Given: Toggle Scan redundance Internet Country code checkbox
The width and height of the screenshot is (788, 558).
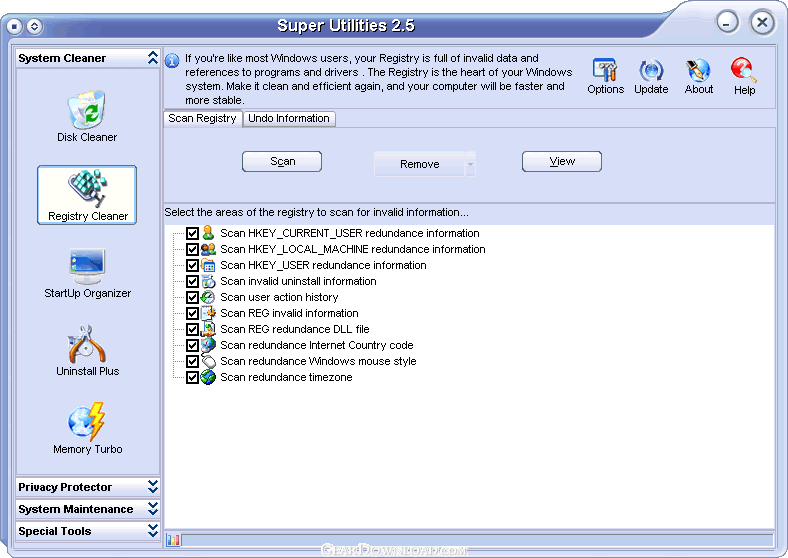Looking at the screenshot, I should (x=192, y=345).
